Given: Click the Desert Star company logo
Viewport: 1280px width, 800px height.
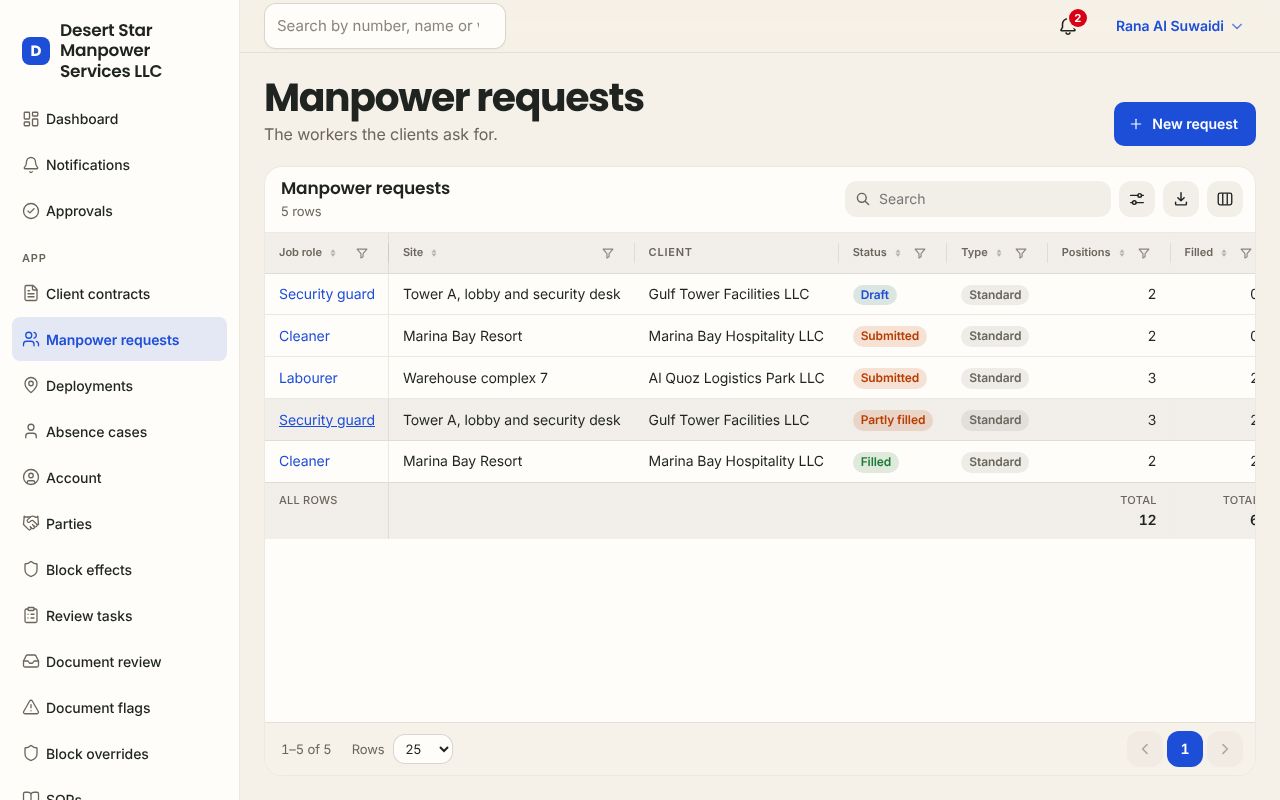Looking at the screenshot, I should 36,51.
